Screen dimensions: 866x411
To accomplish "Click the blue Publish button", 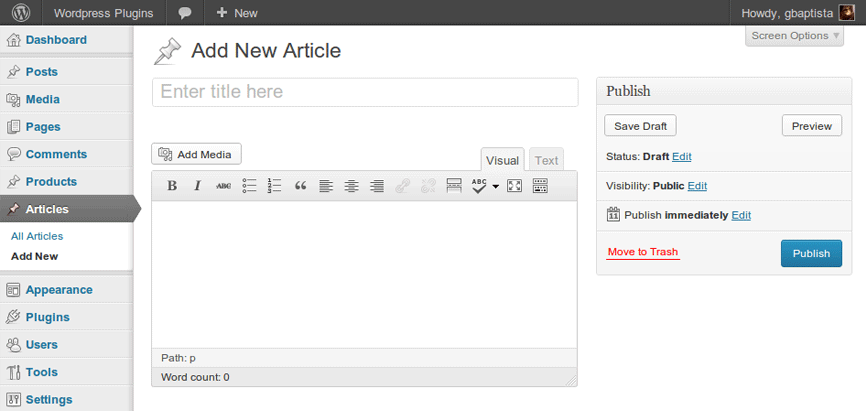I will (x=811, y=253).
